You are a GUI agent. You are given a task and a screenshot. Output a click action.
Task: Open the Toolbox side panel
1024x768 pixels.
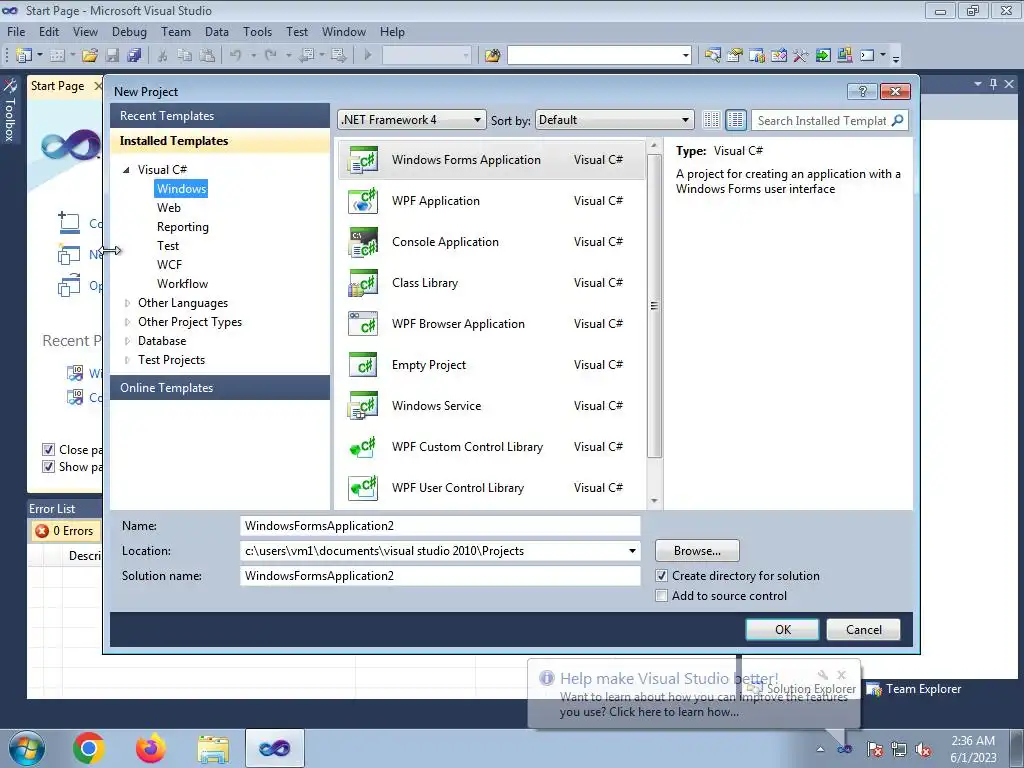click(x=10, y=112)
